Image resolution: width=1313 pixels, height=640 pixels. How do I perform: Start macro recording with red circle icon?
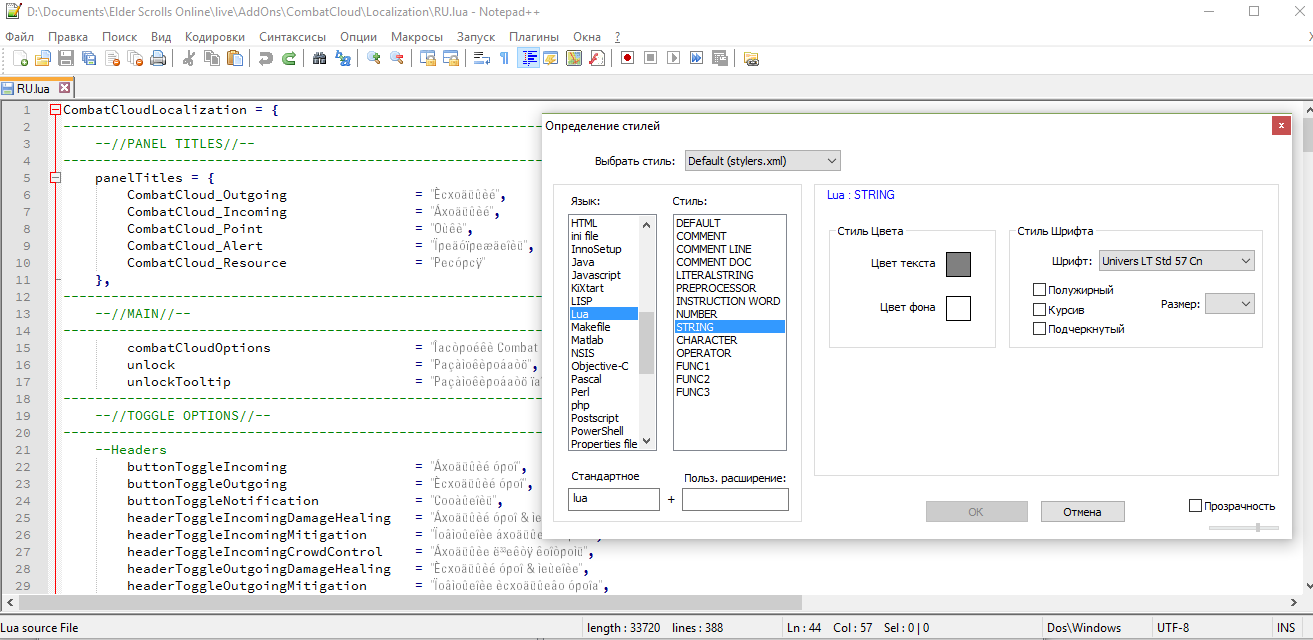click(x=627, y=58)
